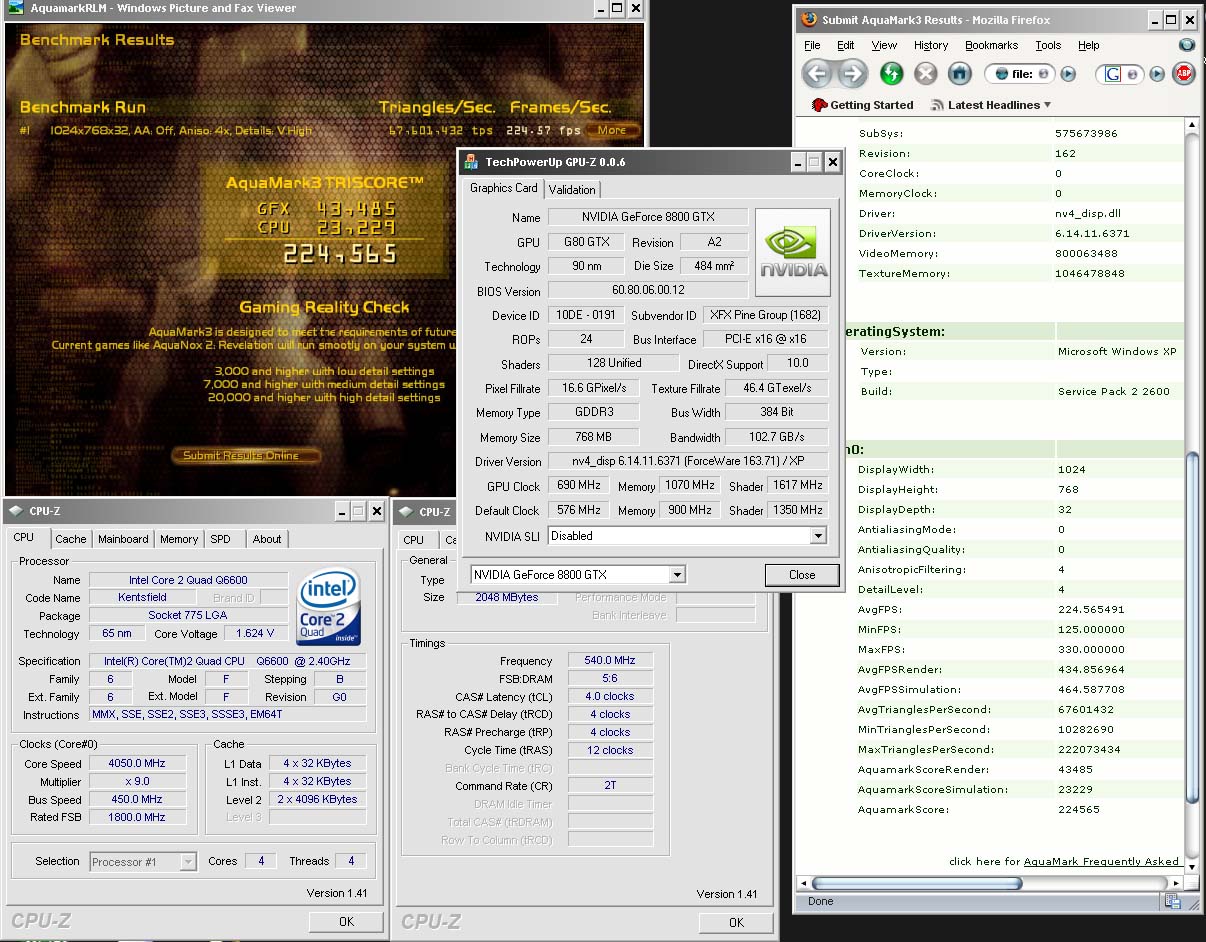The width and height of the screenshot is (1206, 942).
Task: Click OK in the right CPU-Z window
Action: [x=736, y=922]
